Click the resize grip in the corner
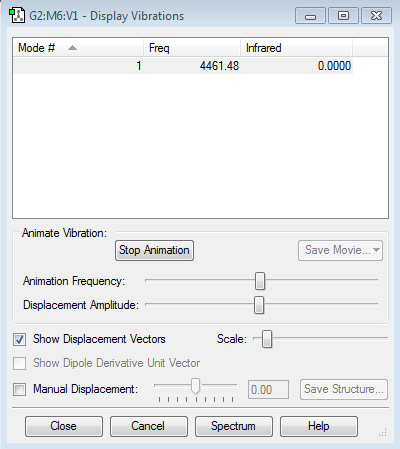Screen dimensions: 400x449 click(x=382, y=432)
